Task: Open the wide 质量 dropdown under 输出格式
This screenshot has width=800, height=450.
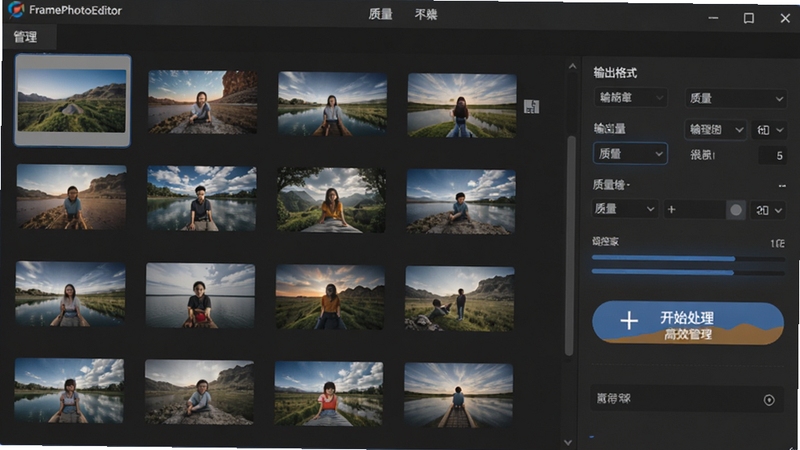Action: [x=735, y=98]
